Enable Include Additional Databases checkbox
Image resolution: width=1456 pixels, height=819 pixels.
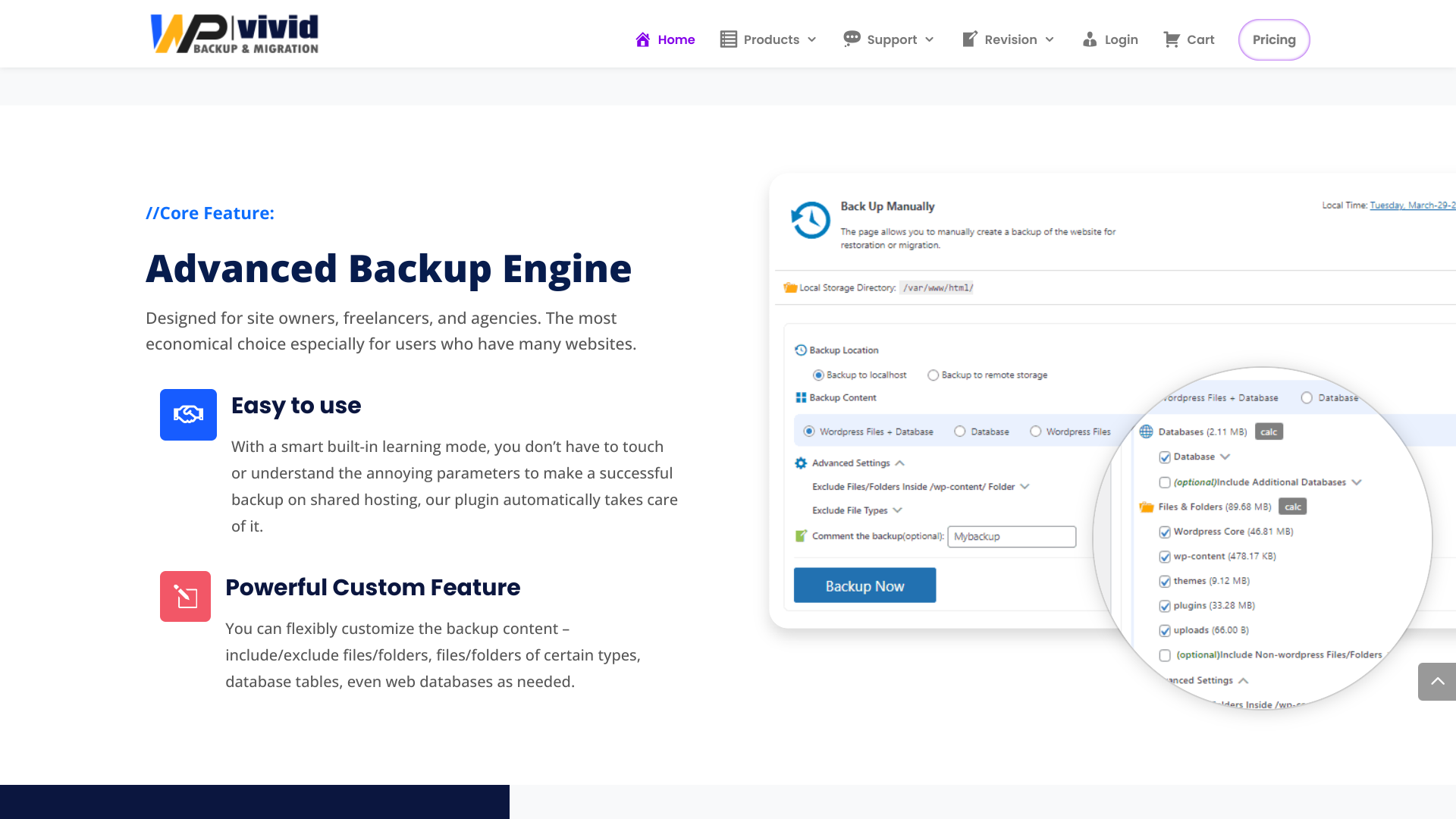coord(1166,482)
